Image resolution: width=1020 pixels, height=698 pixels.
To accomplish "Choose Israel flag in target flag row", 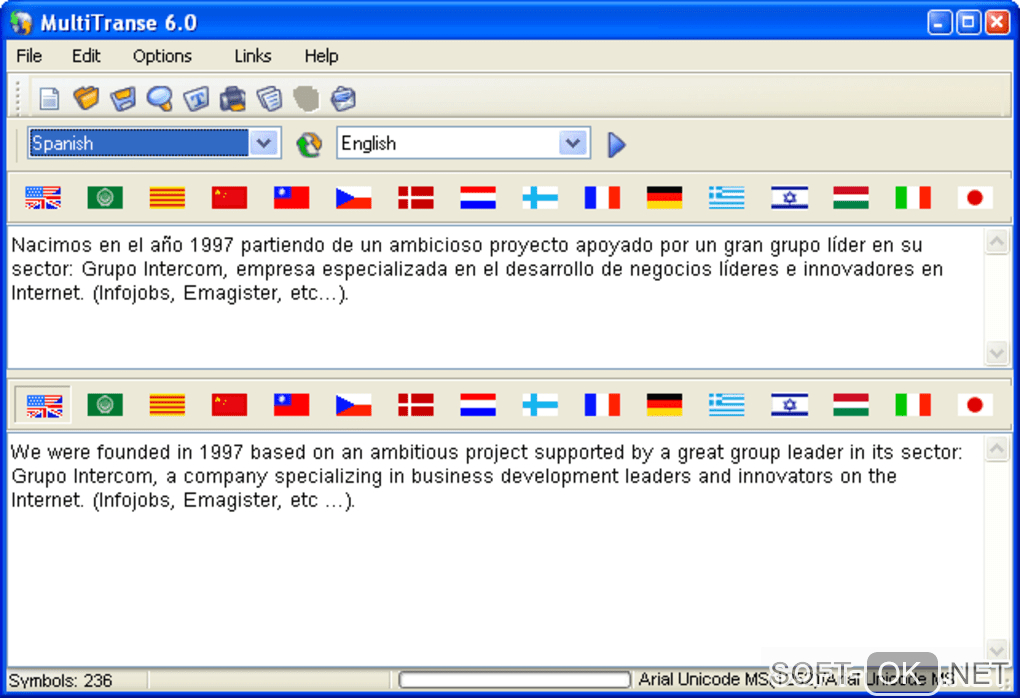I will (x=789, y=405).
